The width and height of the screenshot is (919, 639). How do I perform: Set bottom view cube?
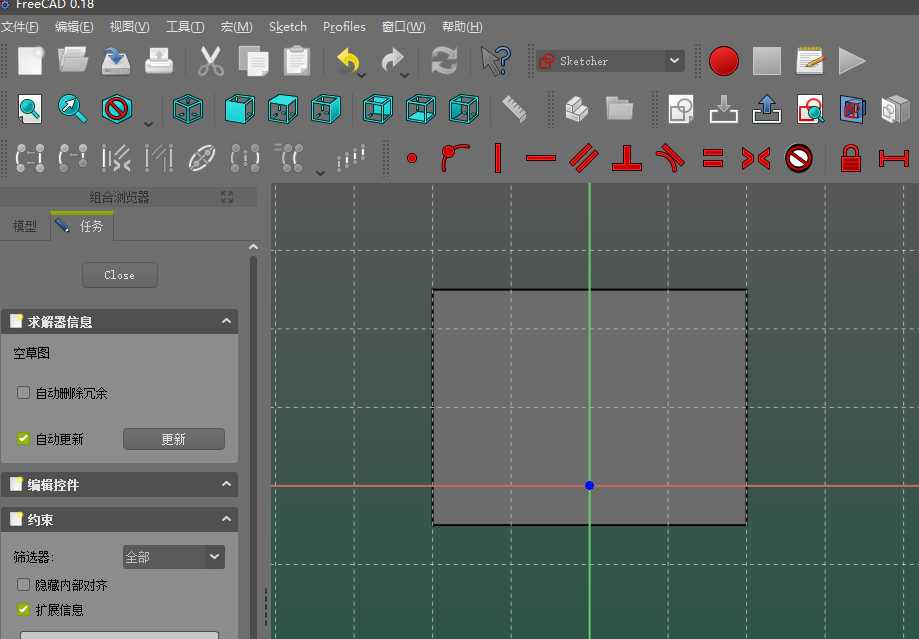[420, 109]
